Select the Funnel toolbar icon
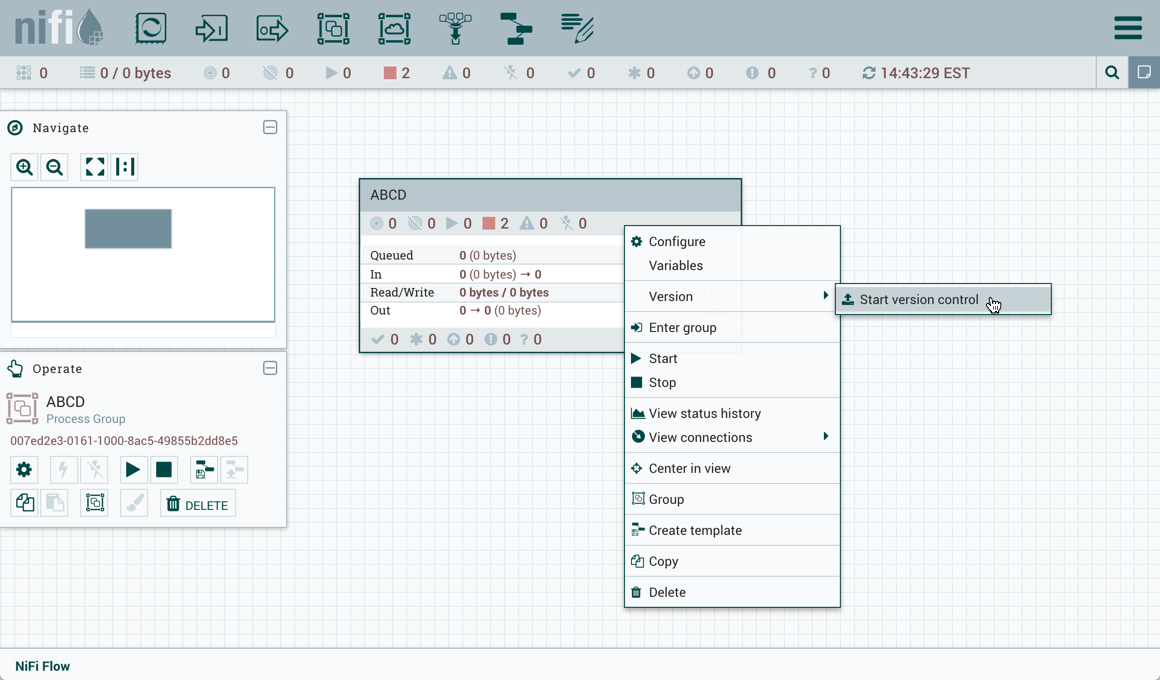The height and width of the screenshot is (680, 1160). [455, 28]
